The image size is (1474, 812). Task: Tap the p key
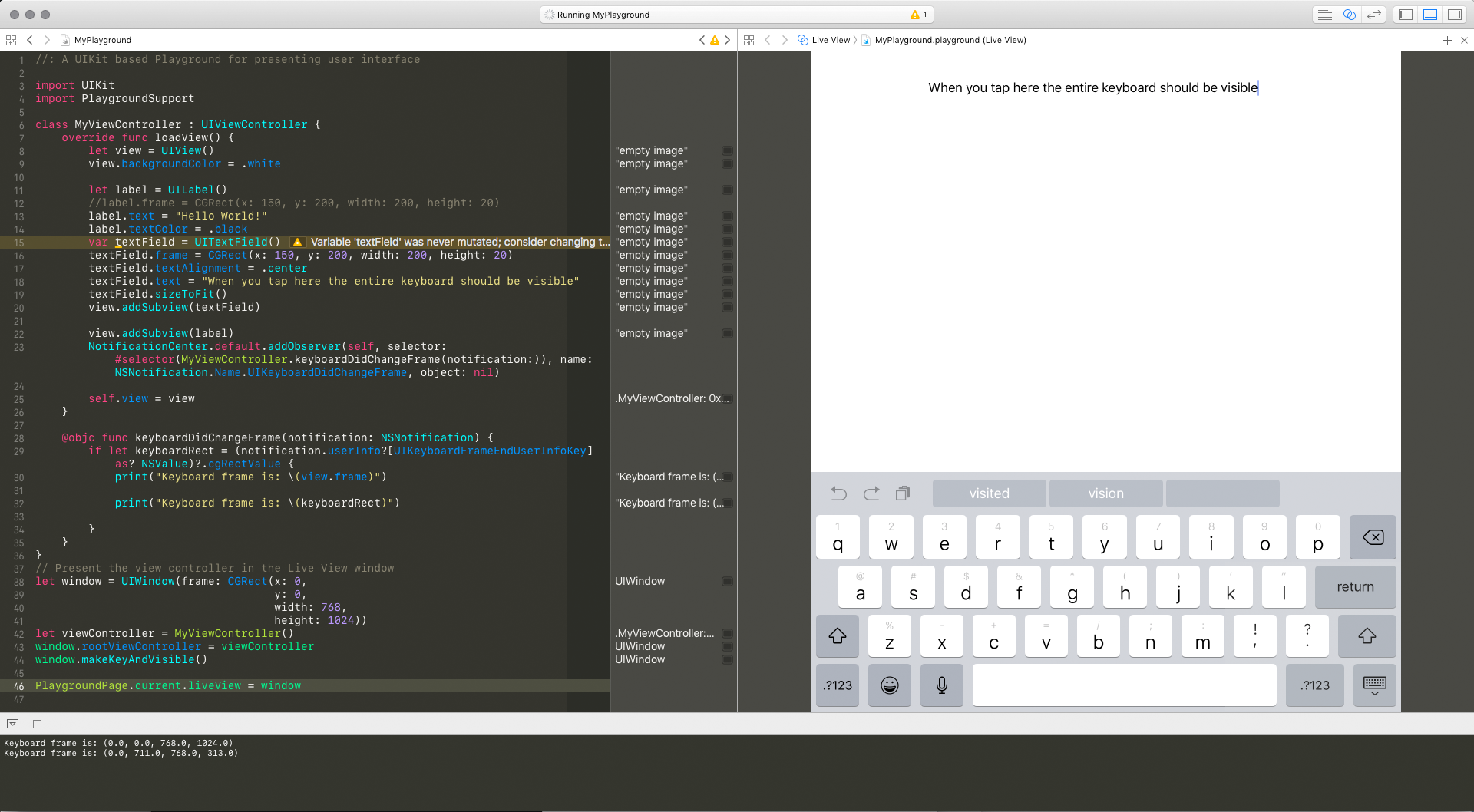point(1318,537)
